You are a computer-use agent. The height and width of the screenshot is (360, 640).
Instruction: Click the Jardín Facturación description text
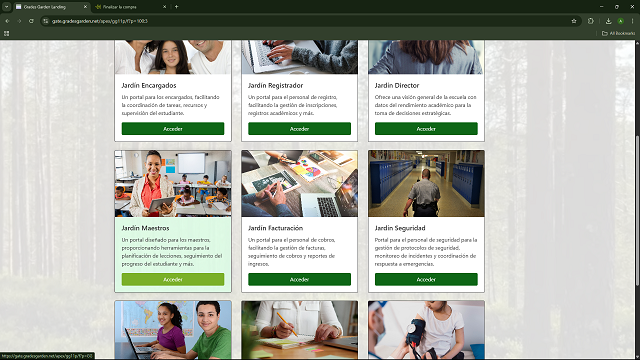pyautogui.click(x=292, y=252)
